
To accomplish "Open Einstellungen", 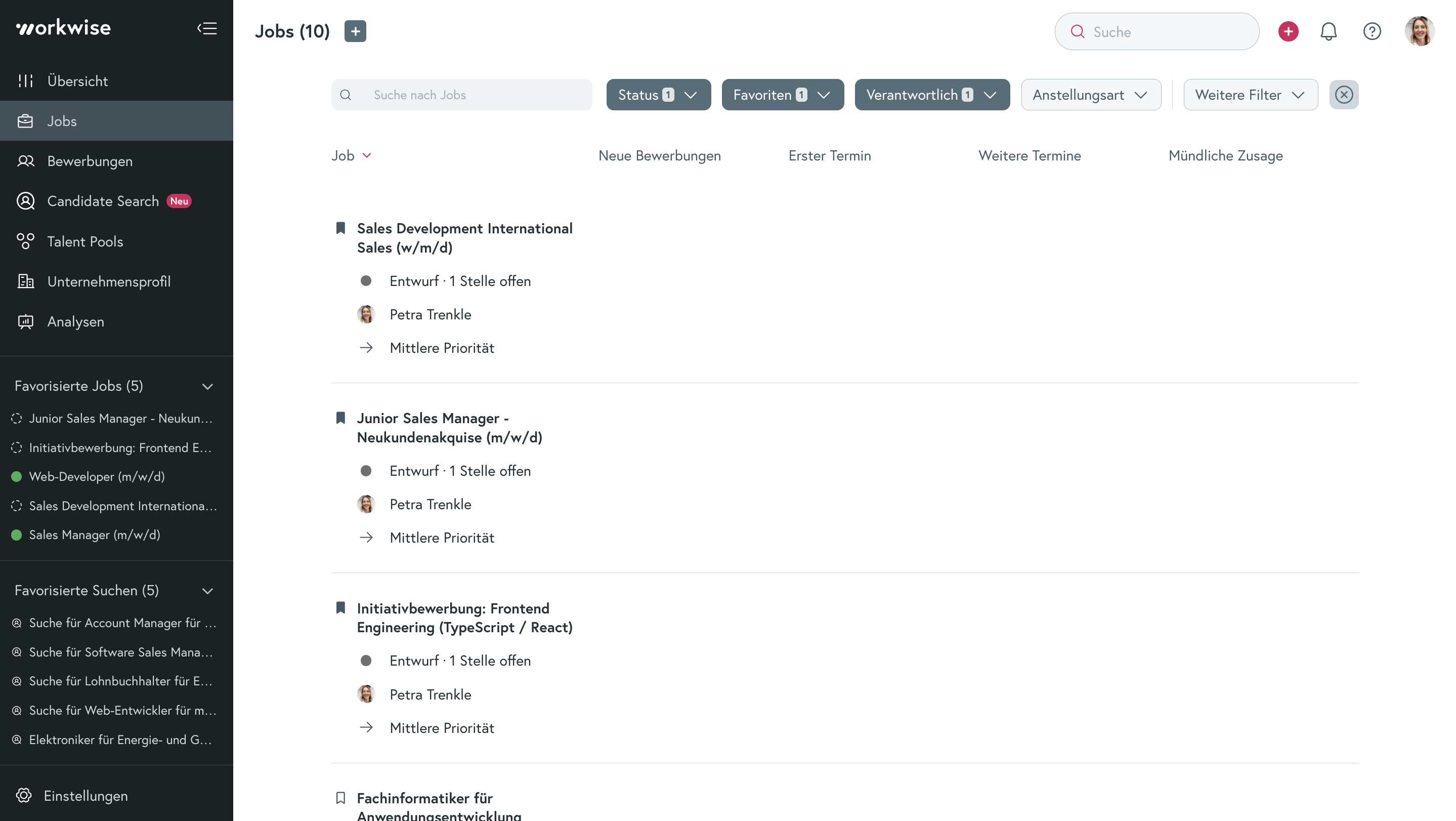I will click(116, 796).
